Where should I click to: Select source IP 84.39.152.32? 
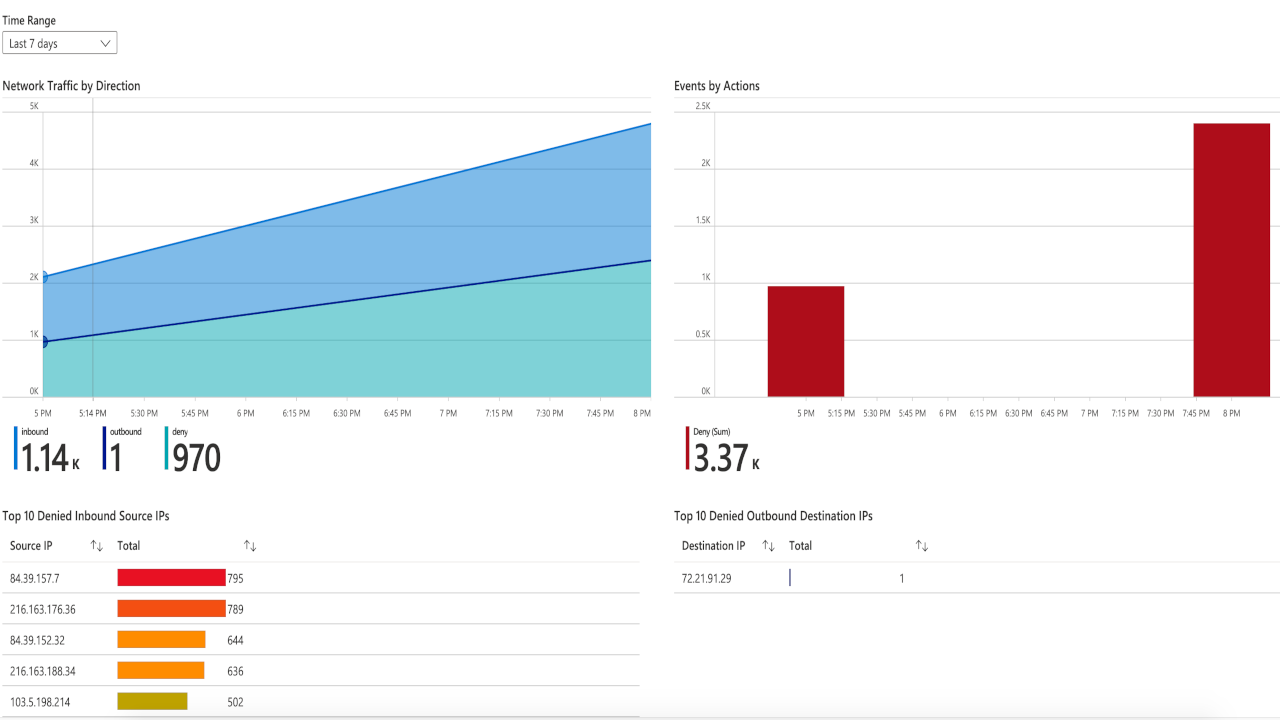(38, 640)
